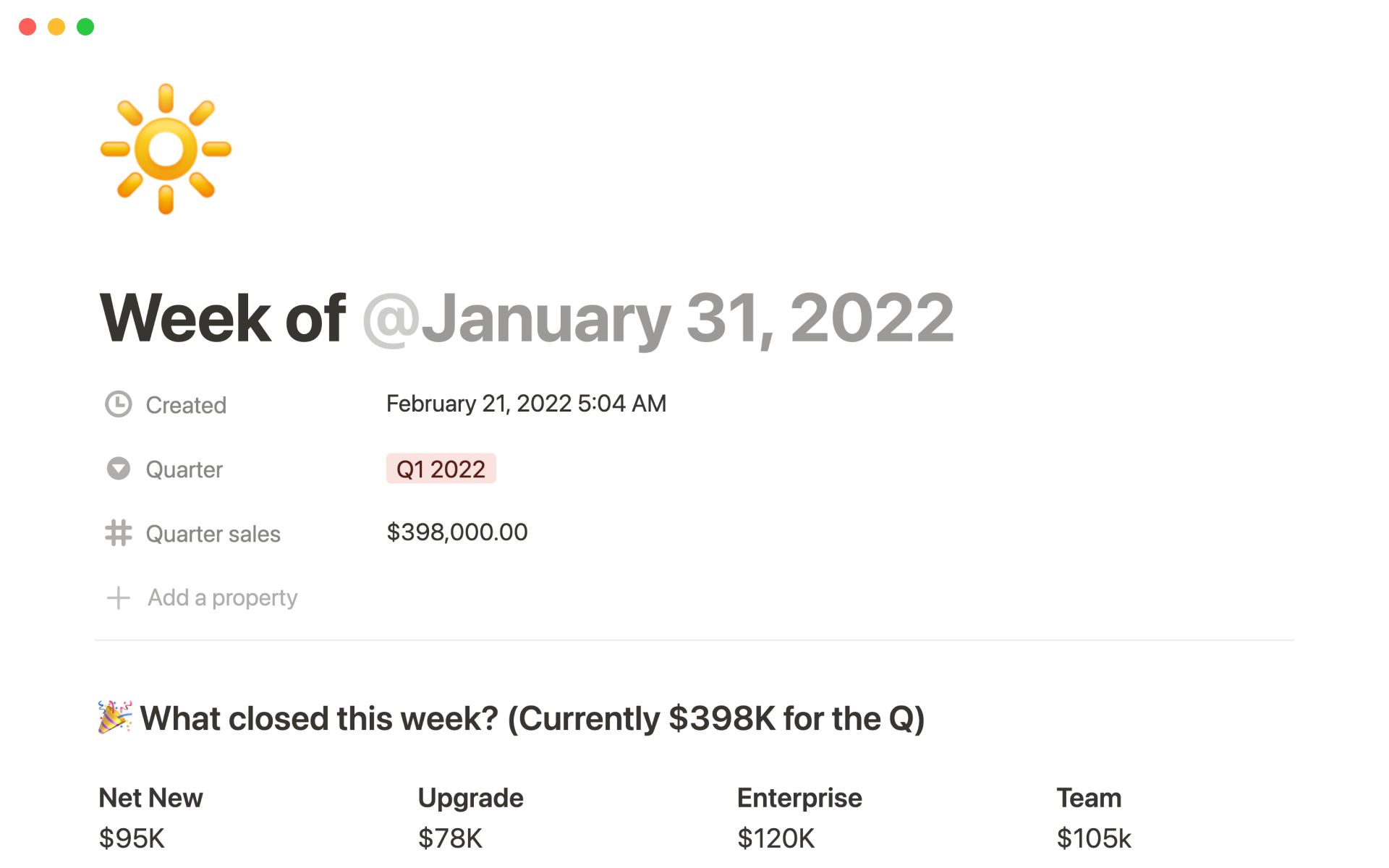Click the yellow minimize window button
The width and height of the screenshot is (1389, 868).
click(x=56, y=27)
